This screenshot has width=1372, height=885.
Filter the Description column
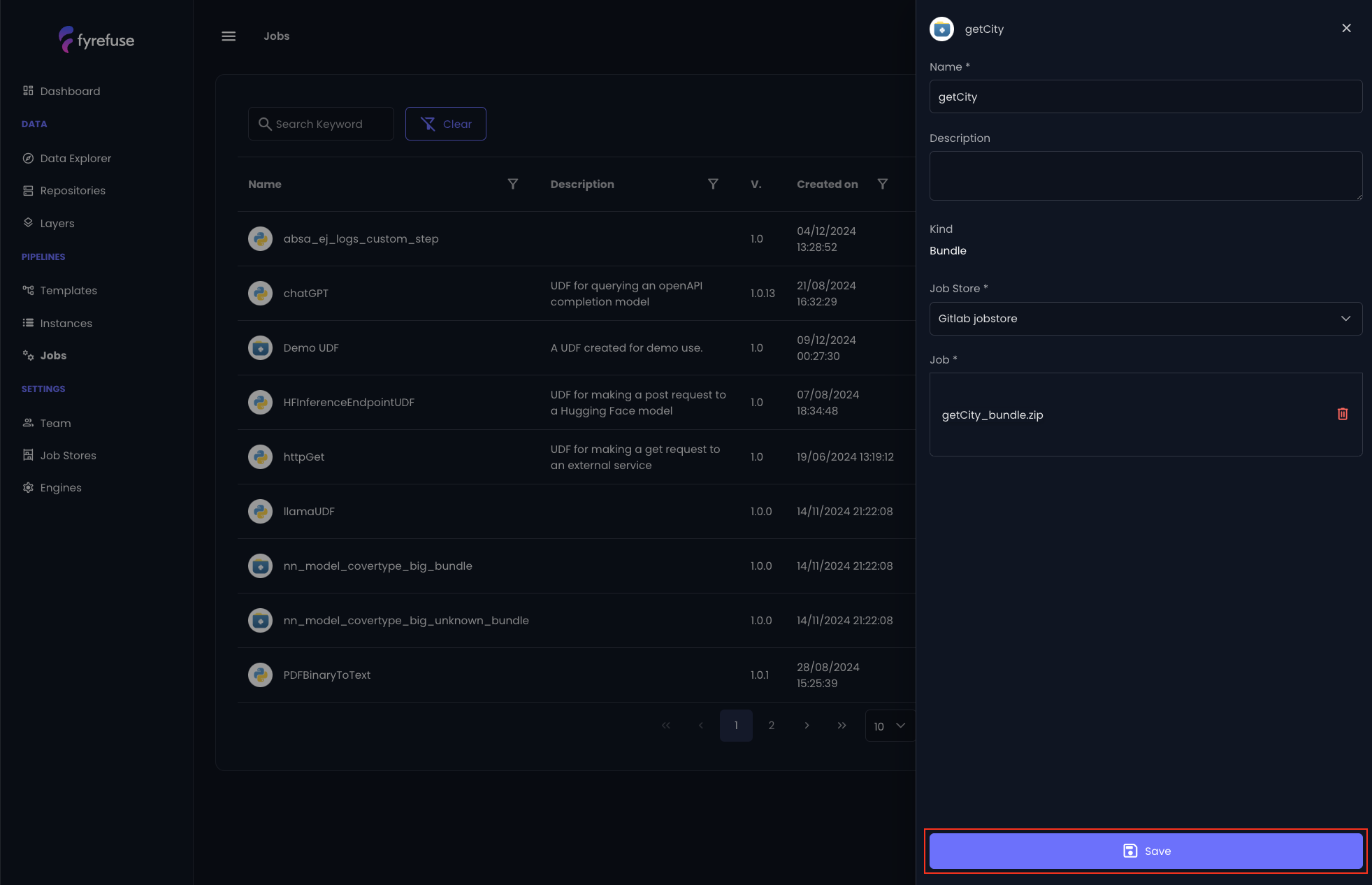713,184
